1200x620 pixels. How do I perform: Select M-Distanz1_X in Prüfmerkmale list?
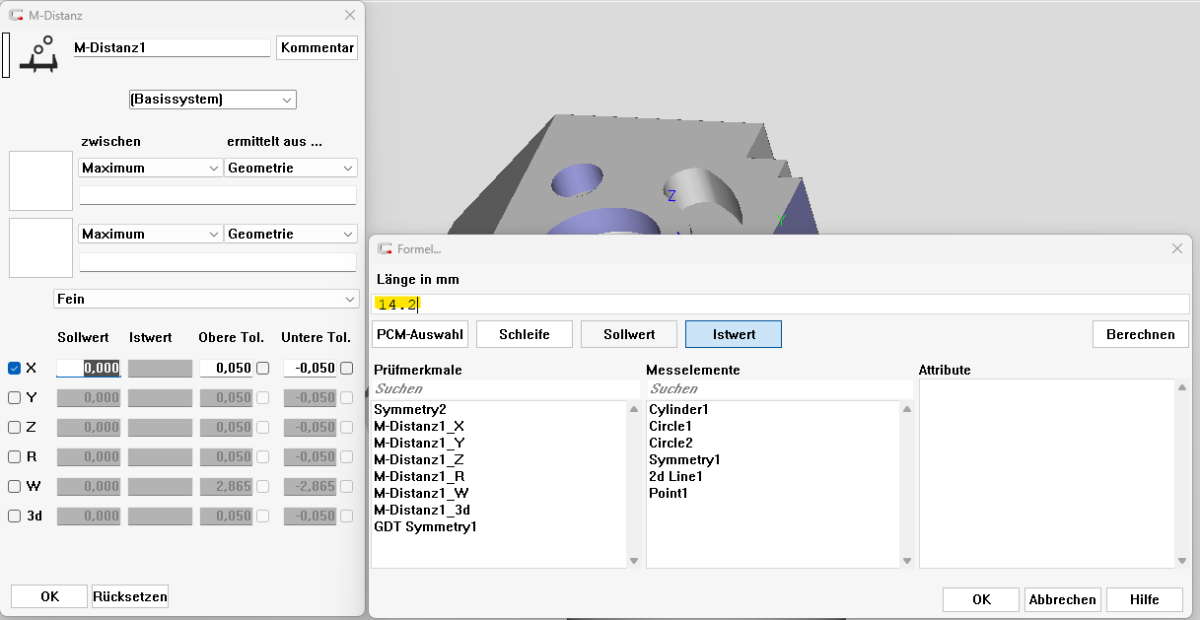418,426
